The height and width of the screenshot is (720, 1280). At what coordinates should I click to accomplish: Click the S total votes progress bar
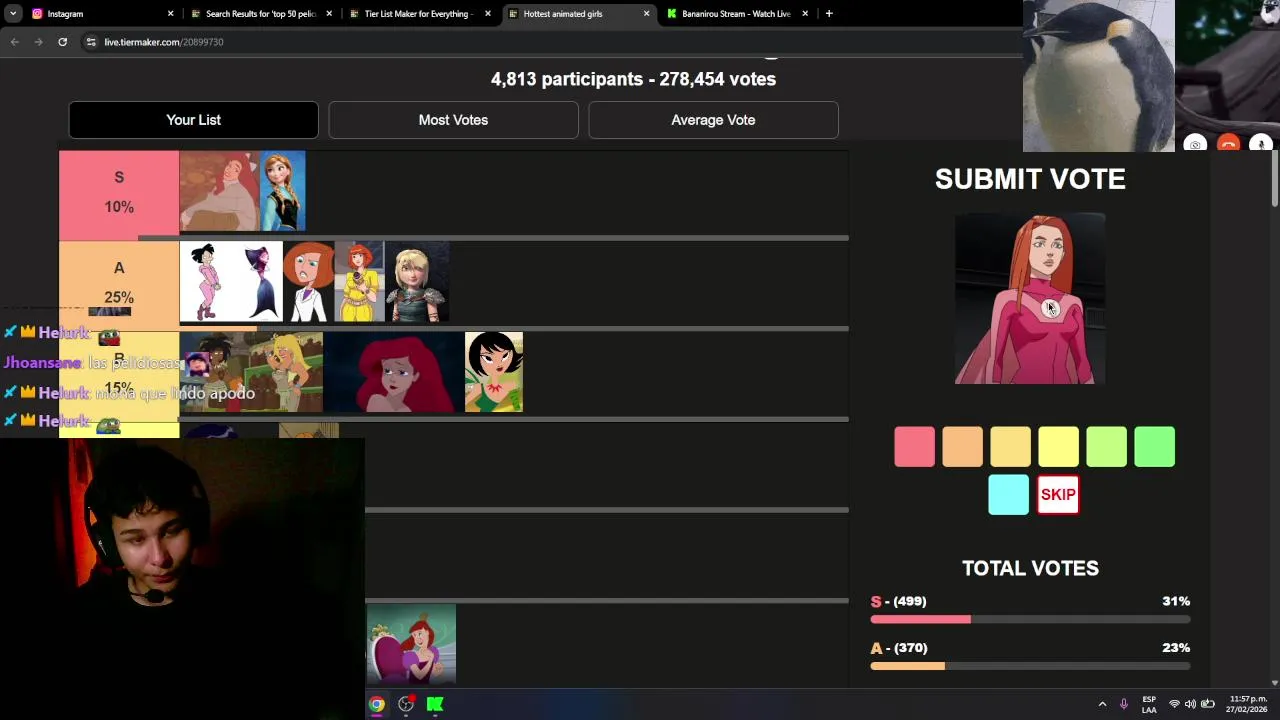tap(1030, 620)
